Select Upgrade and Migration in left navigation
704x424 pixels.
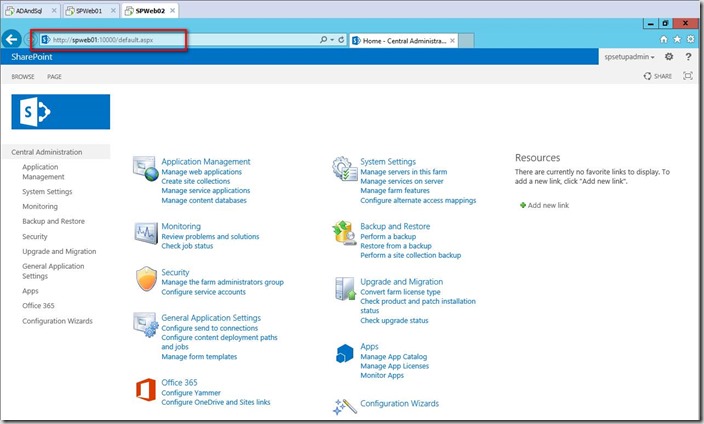pyautogui.click(x=59, y=252)
